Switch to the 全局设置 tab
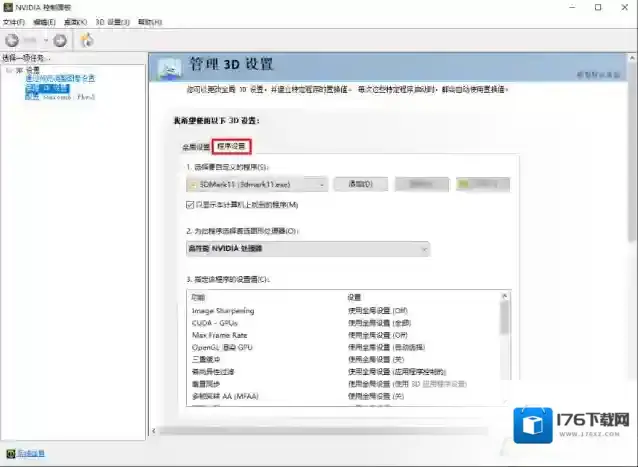 (x=196, y=147)
